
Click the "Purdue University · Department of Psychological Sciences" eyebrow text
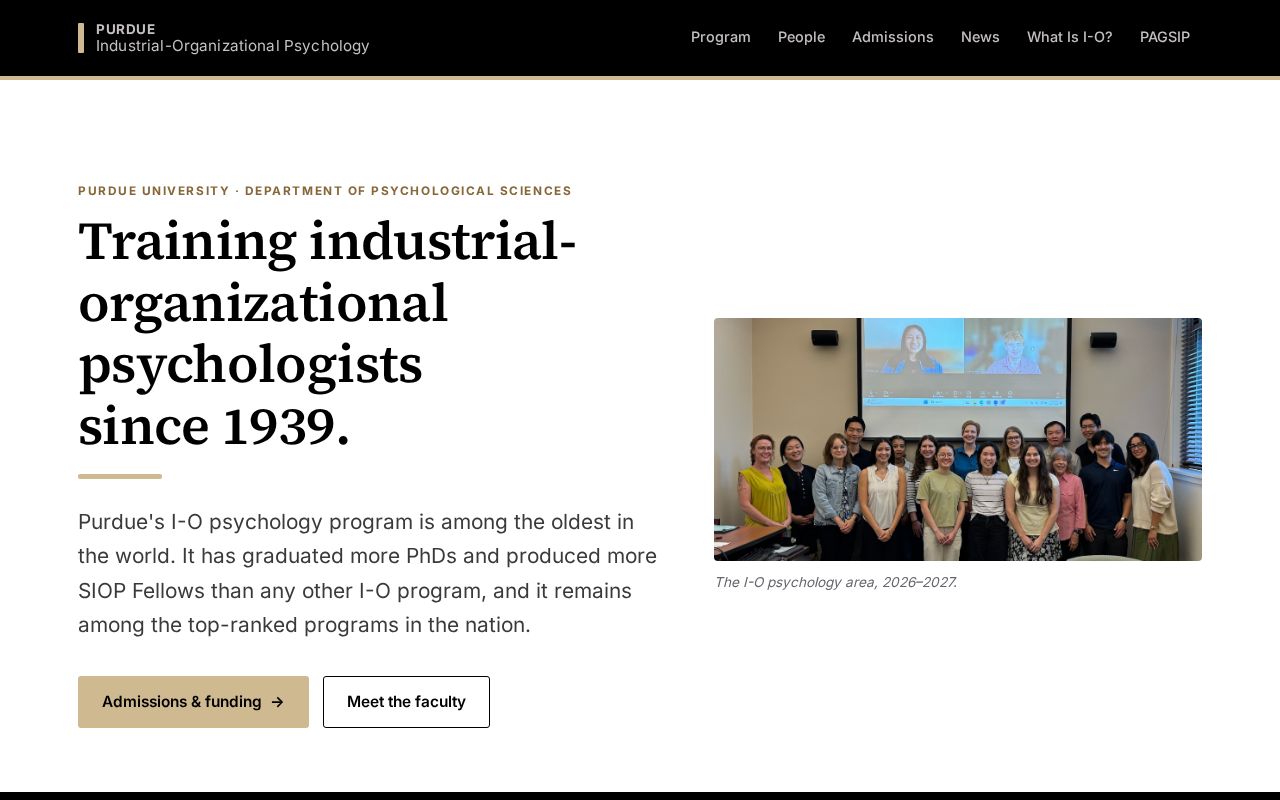tap(325, 191)
